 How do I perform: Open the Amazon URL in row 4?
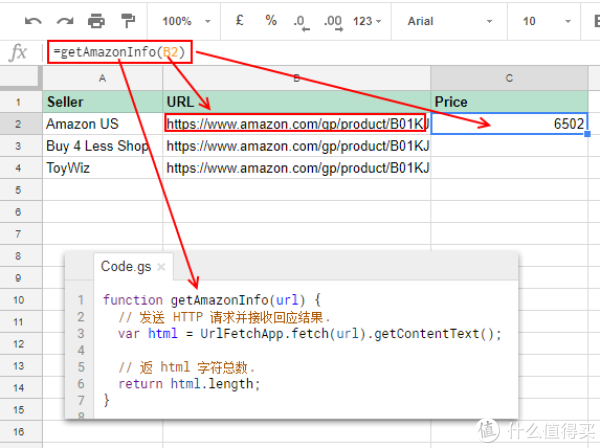pyautogui.click(x=297, y=168)
